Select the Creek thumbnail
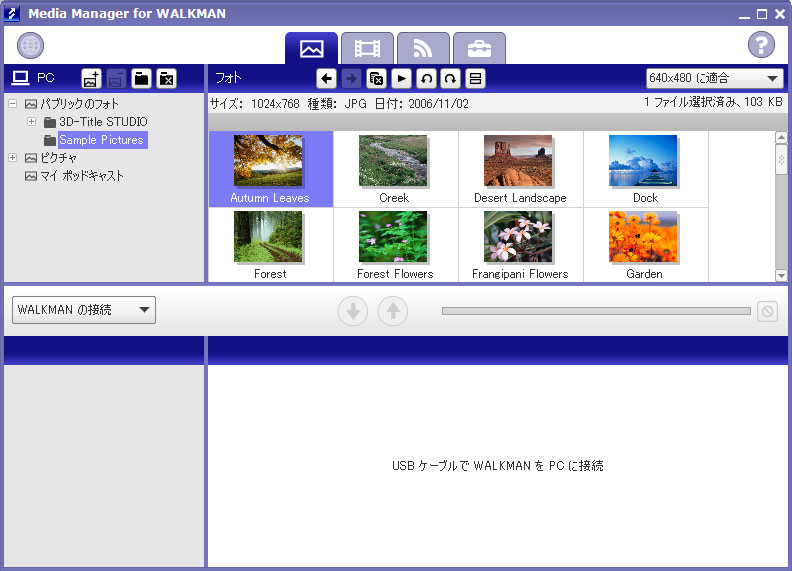The image size is (792, 571). point(396,169)
